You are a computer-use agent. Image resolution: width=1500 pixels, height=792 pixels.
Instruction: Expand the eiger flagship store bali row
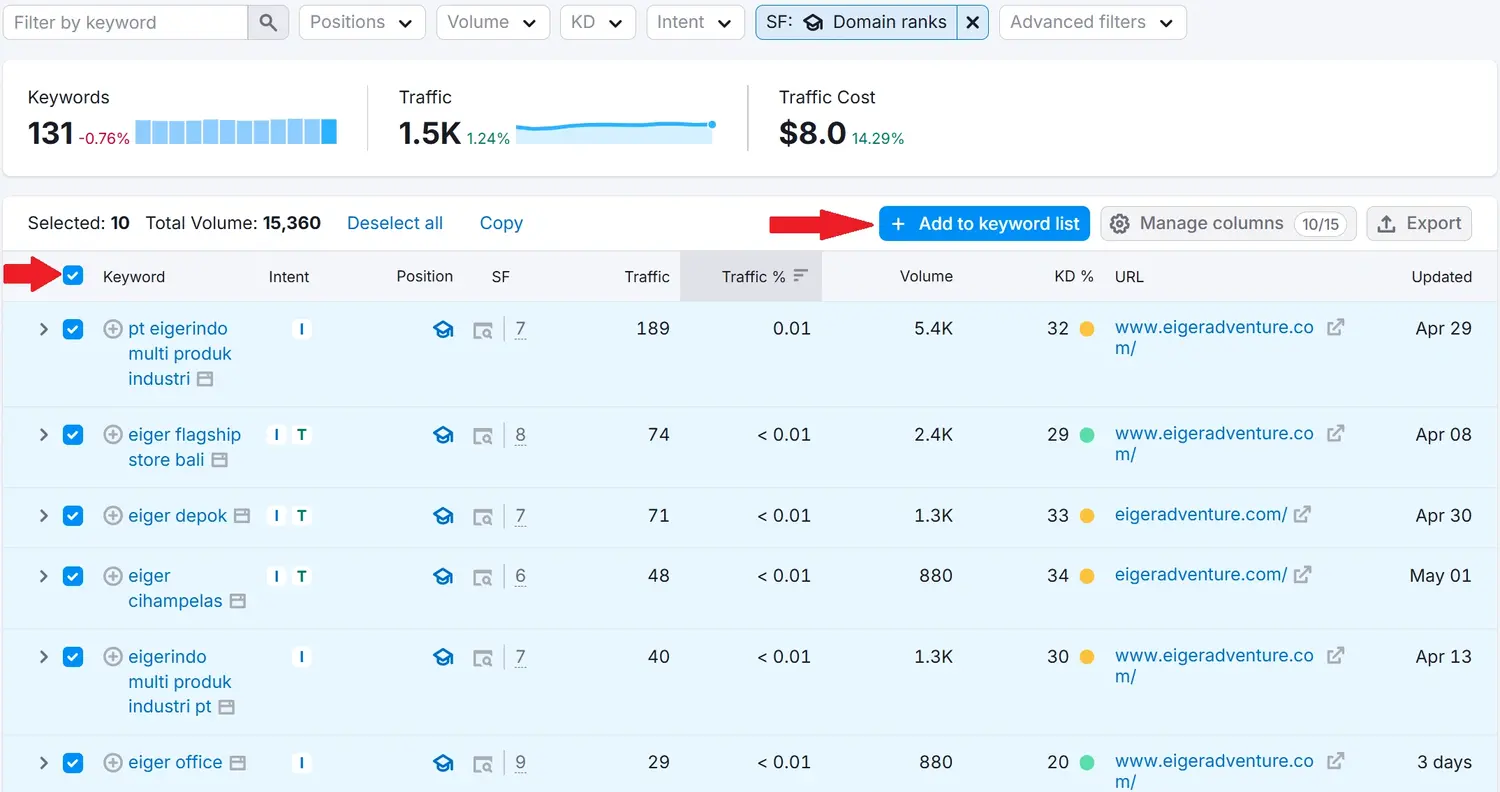43,435
